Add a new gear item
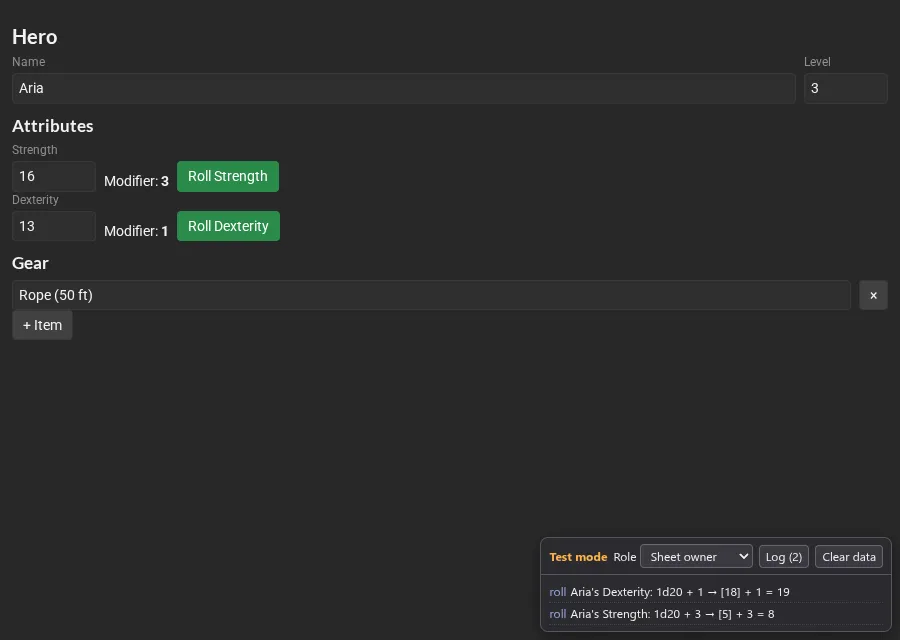This screenshot has height=640, width=900. click(x=42, y=325)
